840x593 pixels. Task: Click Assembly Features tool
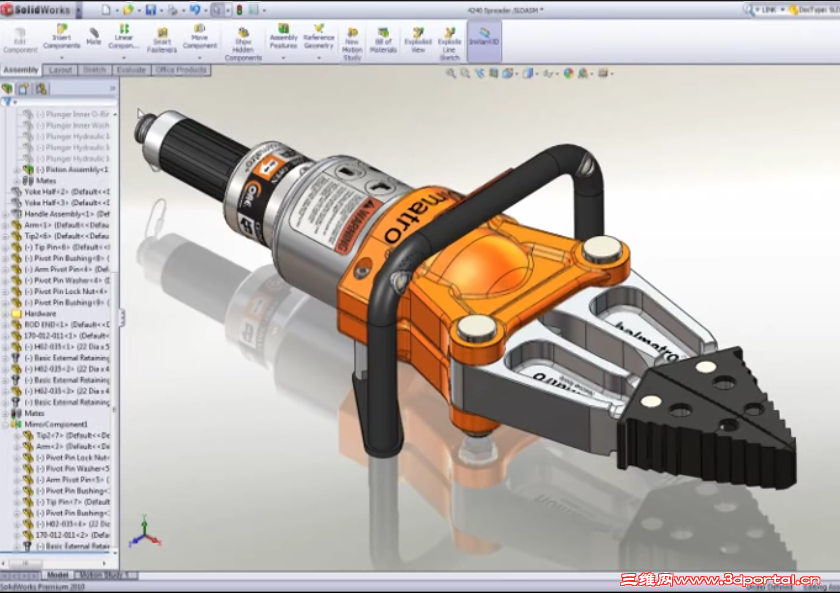click(x=283, y=36)
